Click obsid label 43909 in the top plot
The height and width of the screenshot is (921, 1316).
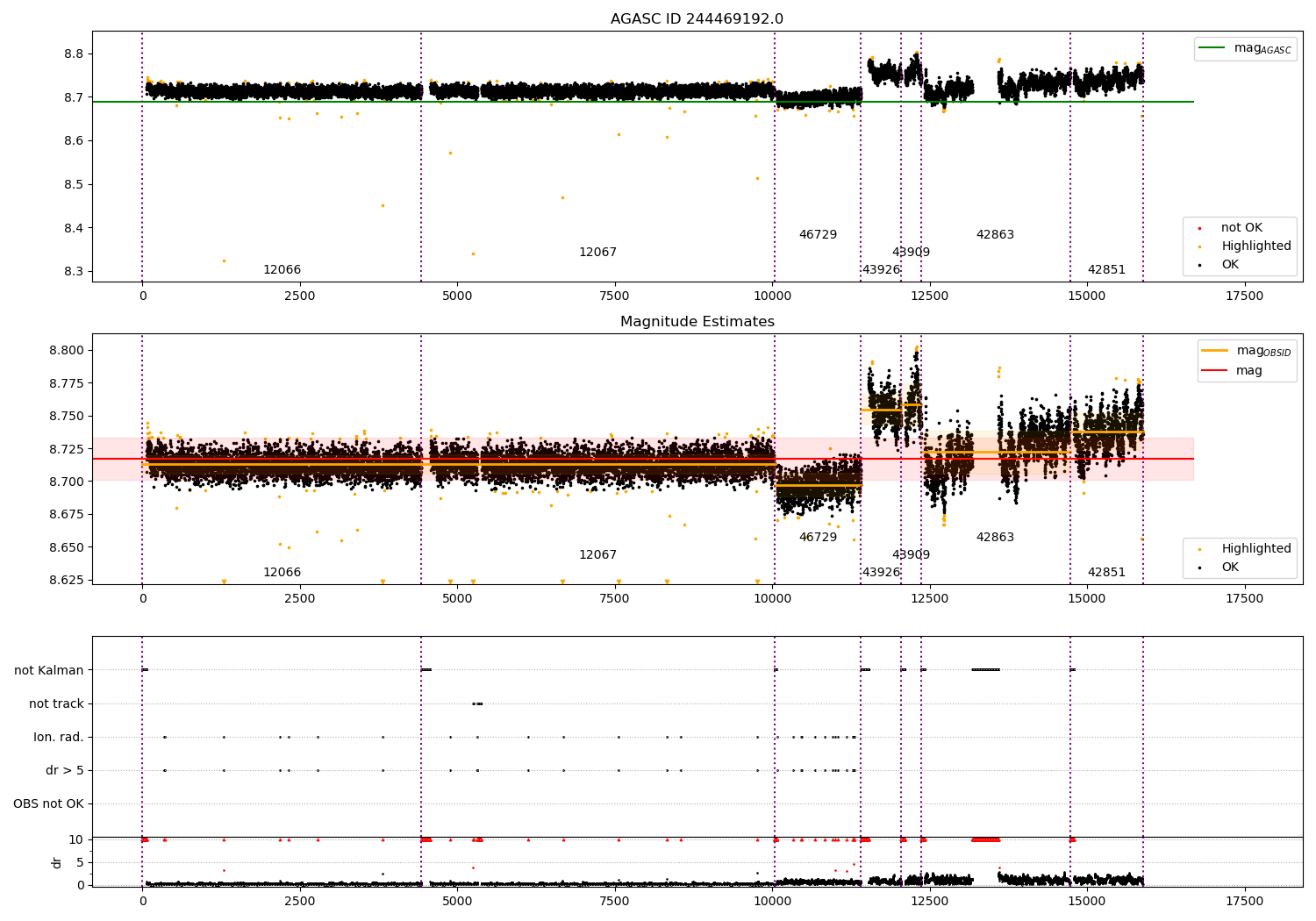coord(911,253)
